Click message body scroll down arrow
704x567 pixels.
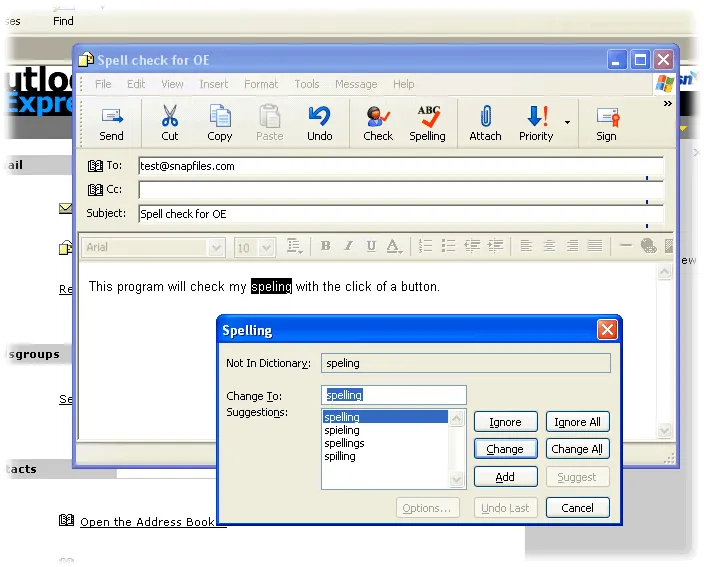(664, 431)
